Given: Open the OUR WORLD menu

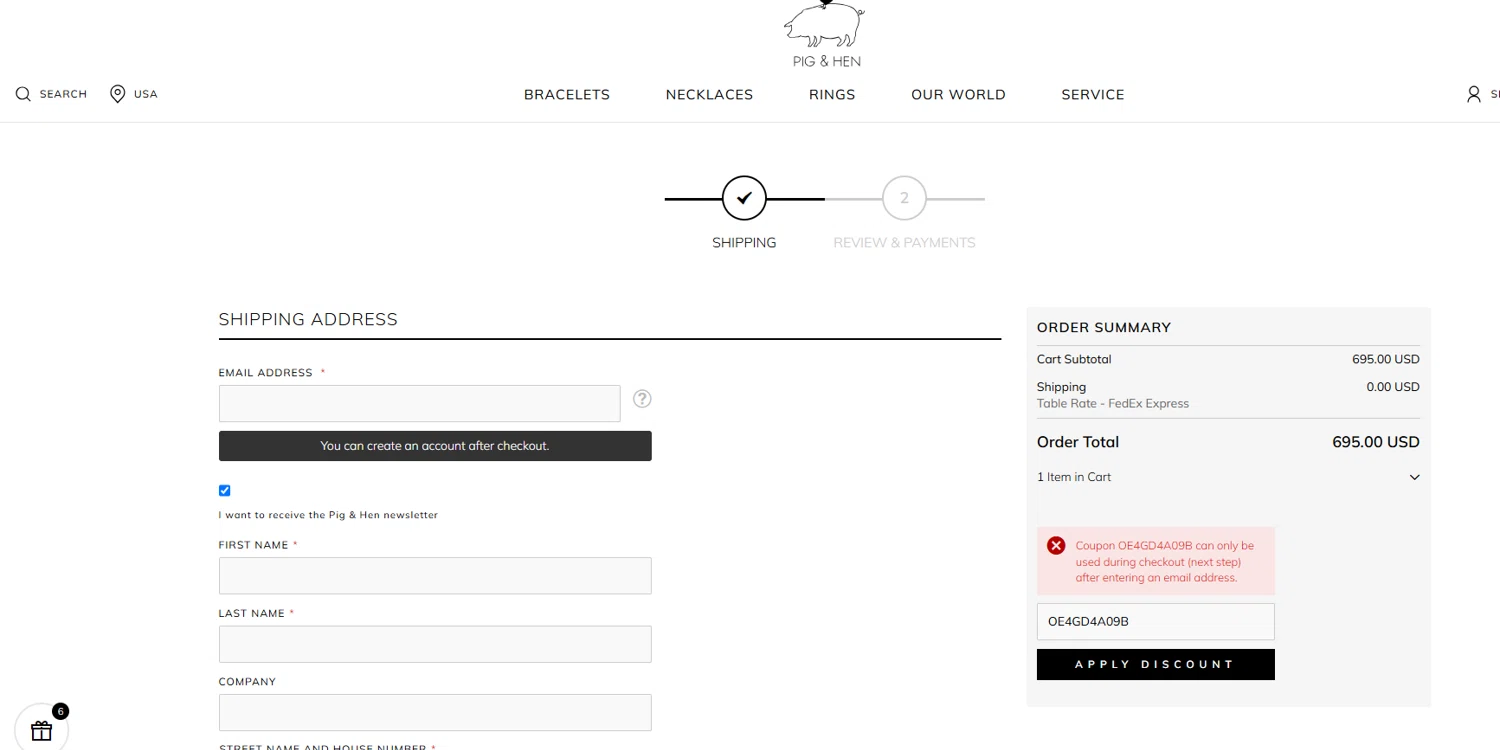Looking at the screenshot, I should point(958,94).
